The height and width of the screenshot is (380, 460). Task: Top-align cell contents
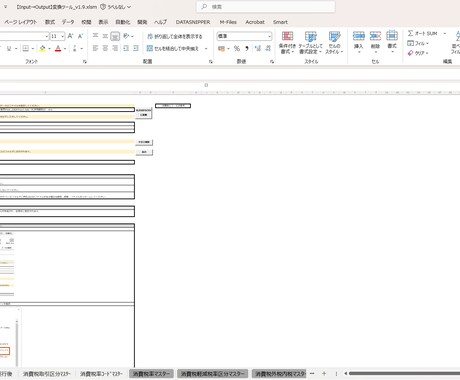pos(95,36)
